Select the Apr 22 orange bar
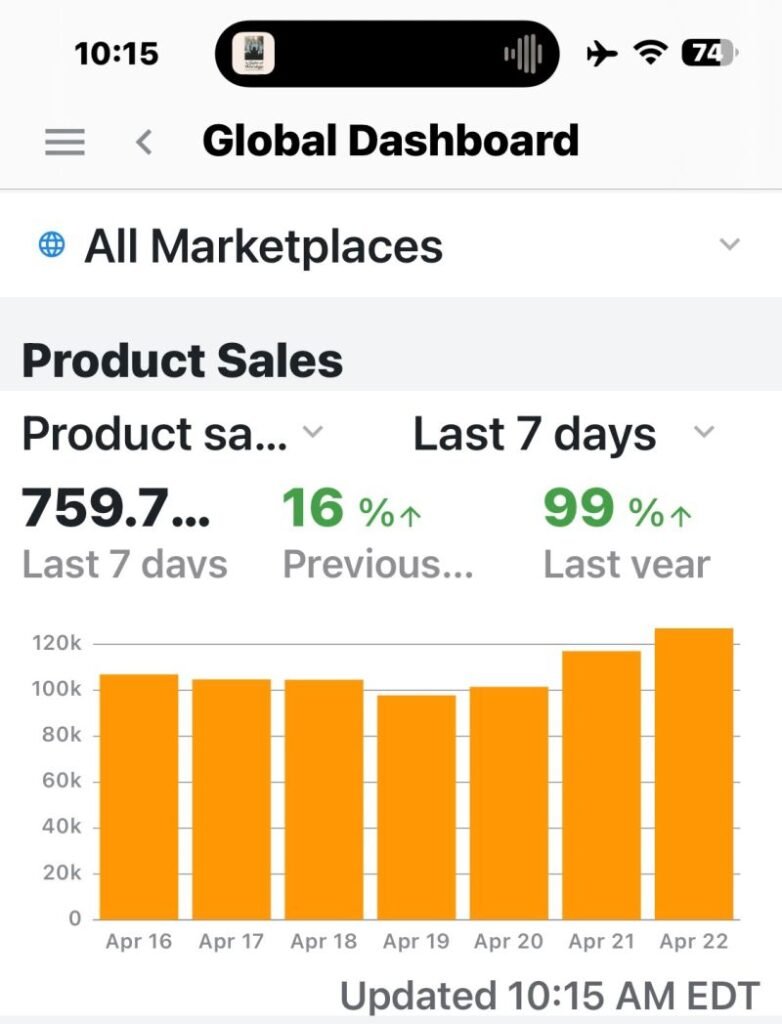Image resolution: width=782 pixels, height=1024 pixels. (x=694, y=773)
